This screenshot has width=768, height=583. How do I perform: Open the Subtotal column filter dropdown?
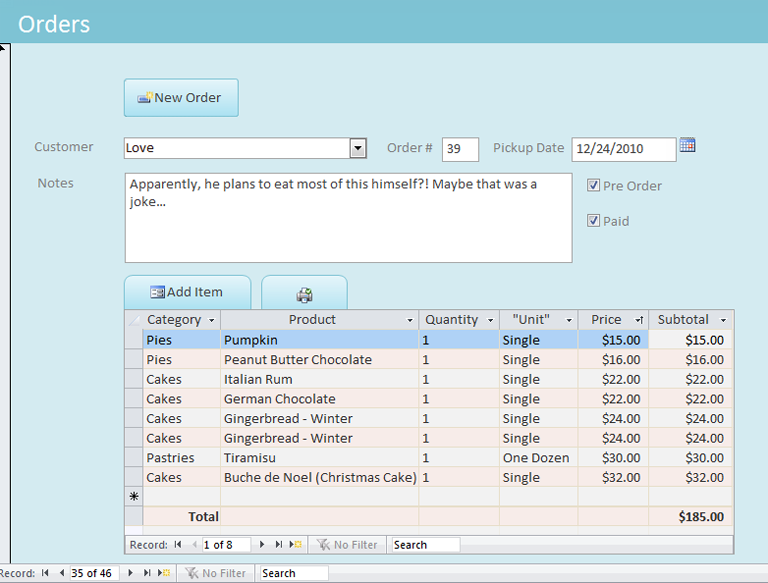pos(723,321)
